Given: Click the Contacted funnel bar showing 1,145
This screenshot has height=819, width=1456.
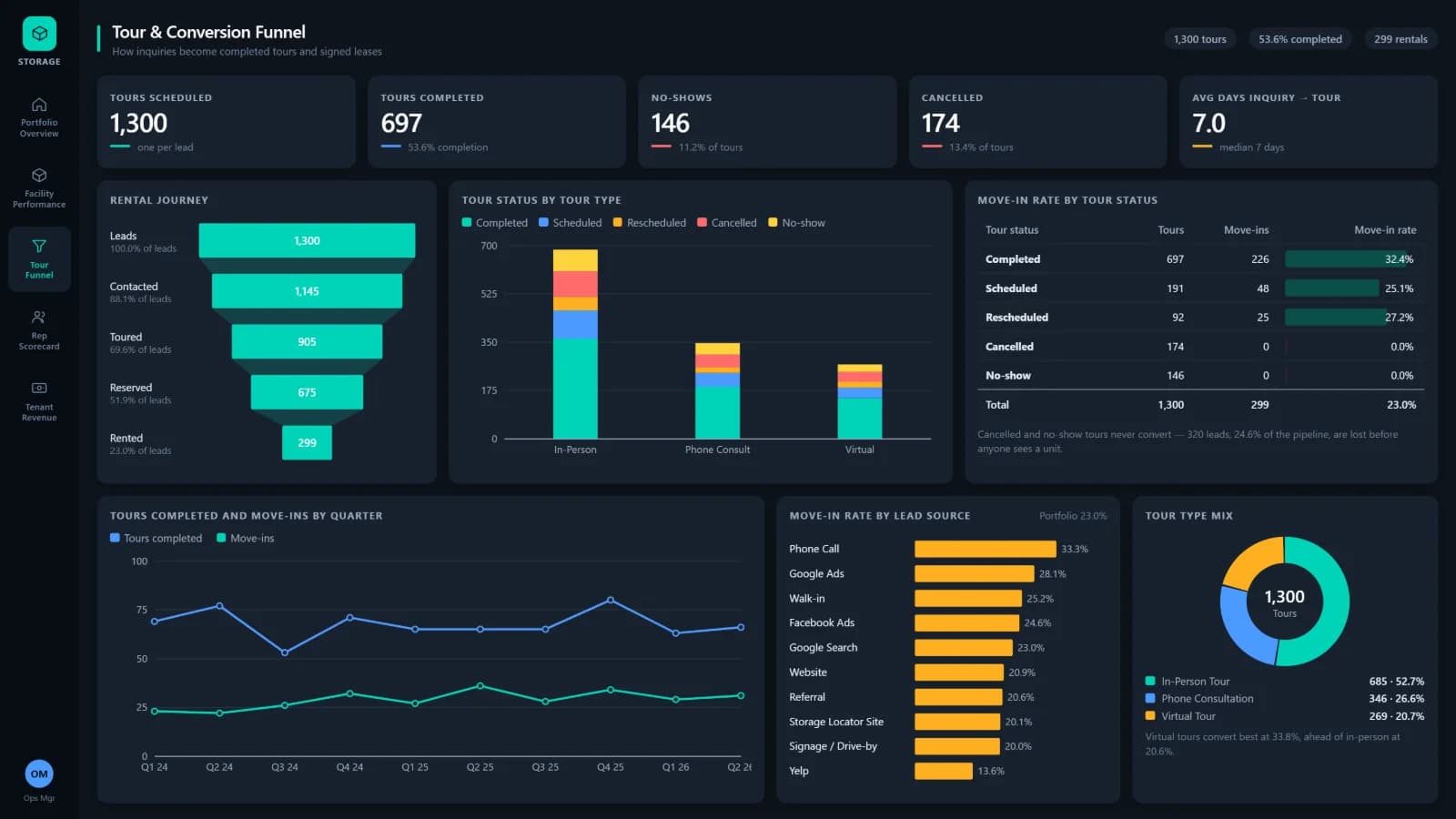Looking at the screenshot, I should point(307,291).
